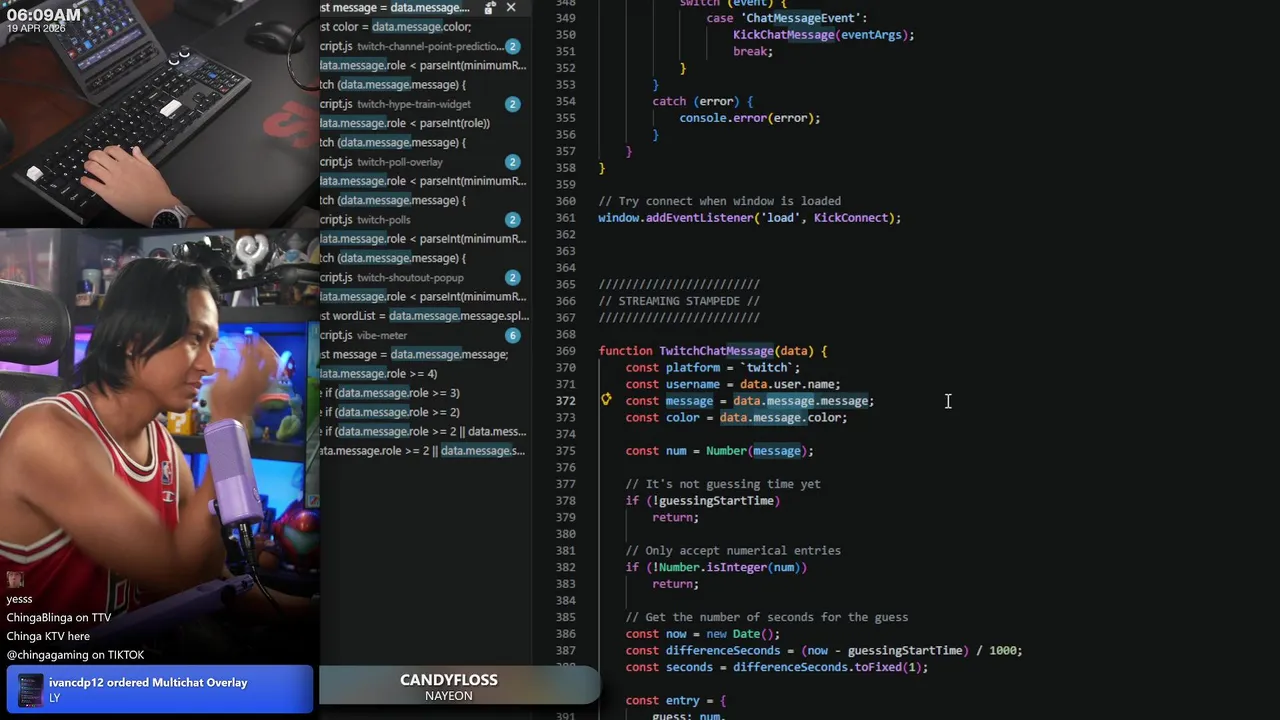Select the 'const wordList' search match
The image size is (1280, 720).
[x=425, y=316]
